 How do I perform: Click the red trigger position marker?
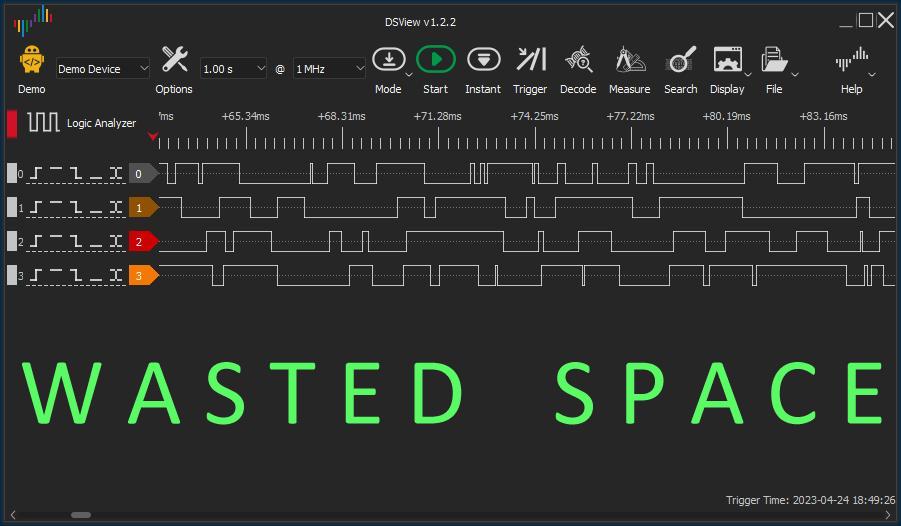pos(153,136)
